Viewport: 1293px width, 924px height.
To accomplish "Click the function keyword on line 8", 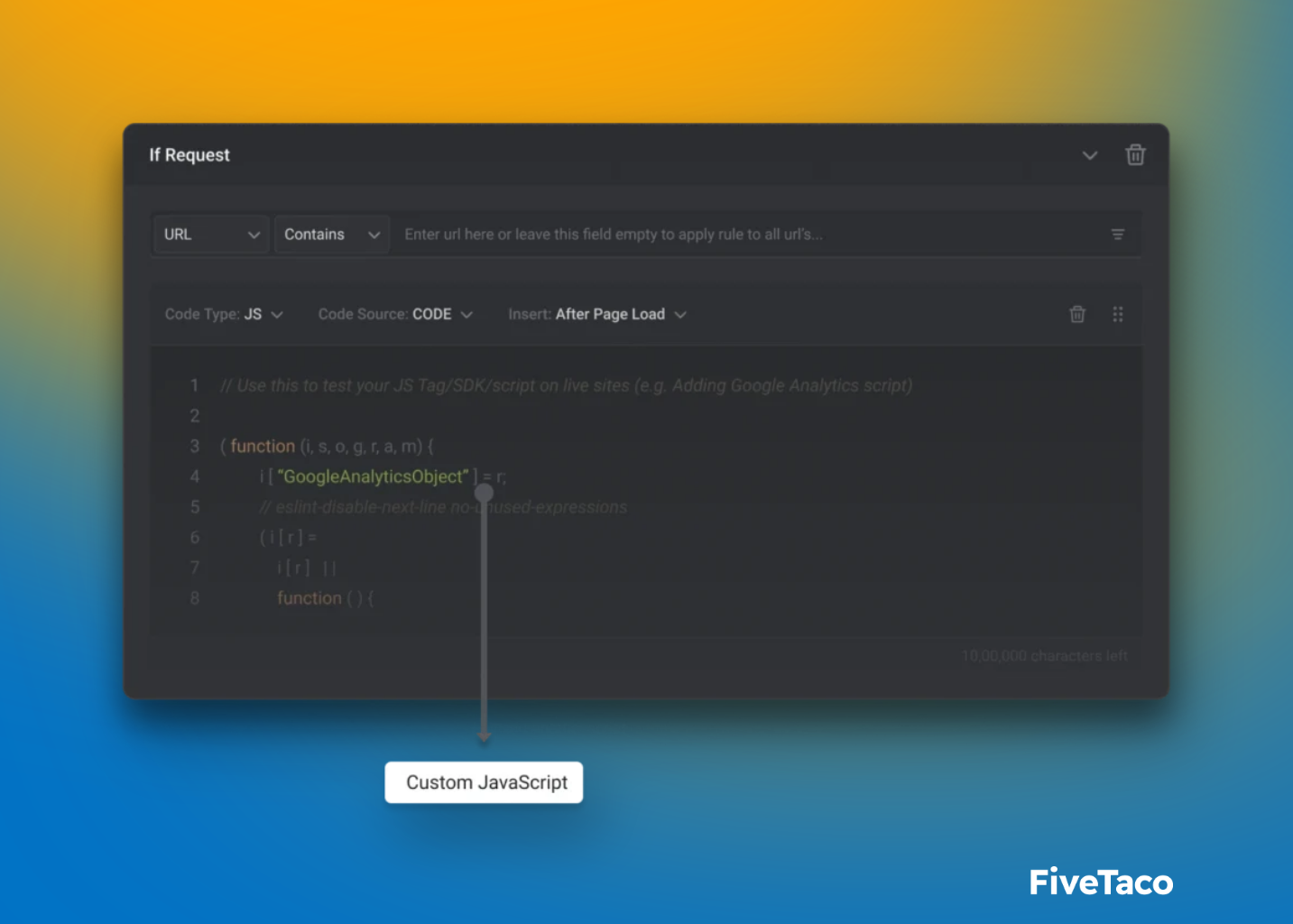I will tap(309, 597).
